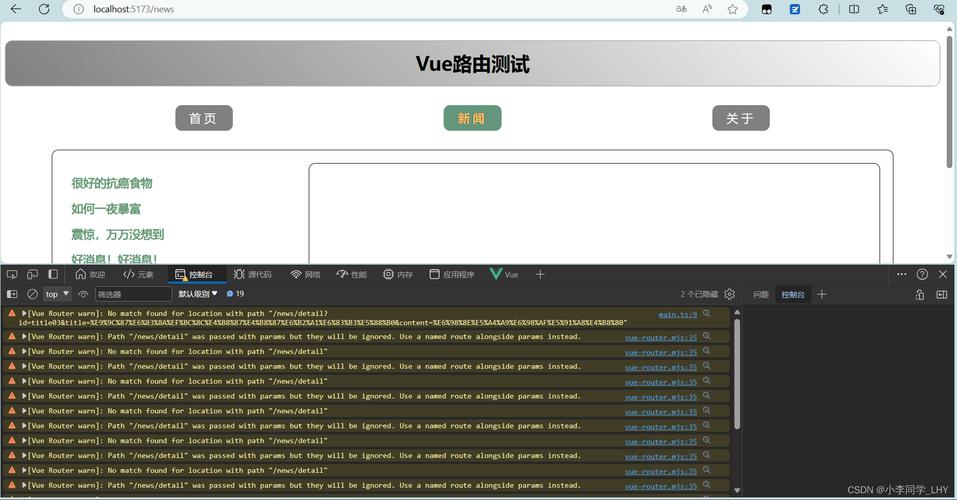The image size is (957, 500).
Task: Open Browser essentials heart icon
Action: (939, 9)
